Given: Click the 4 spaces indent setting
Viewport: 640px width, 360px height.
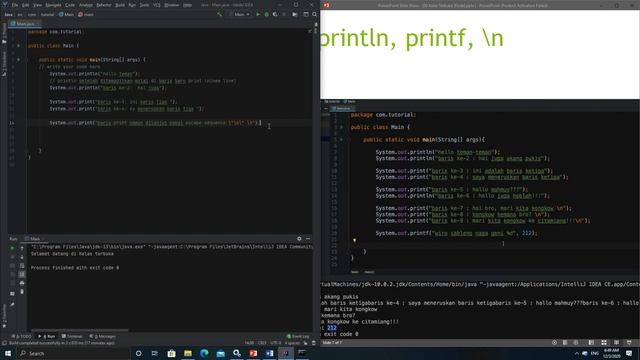Looking at the screenshot, I should pos(292,343).
